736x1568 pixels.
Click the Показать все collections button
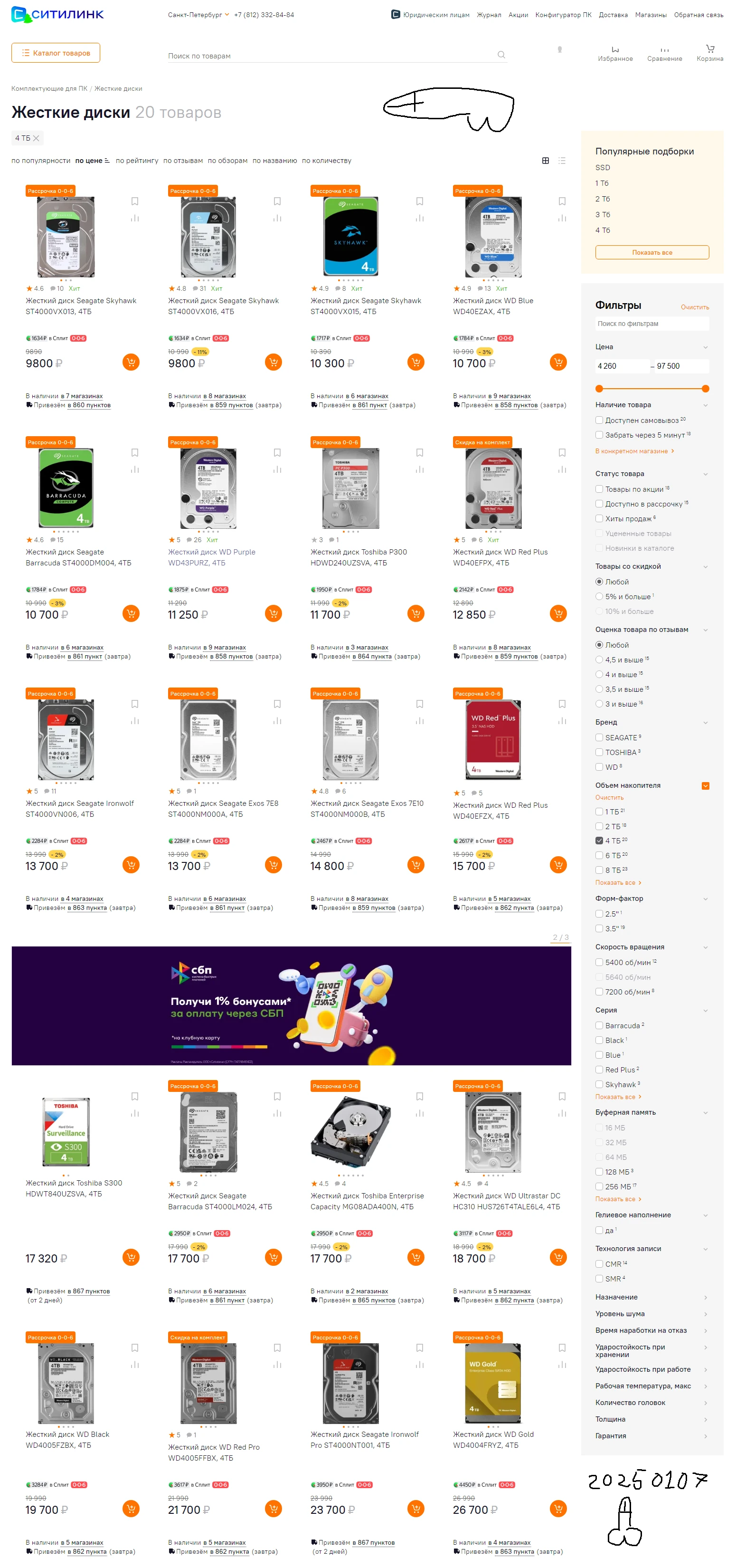tap(651, 252)
